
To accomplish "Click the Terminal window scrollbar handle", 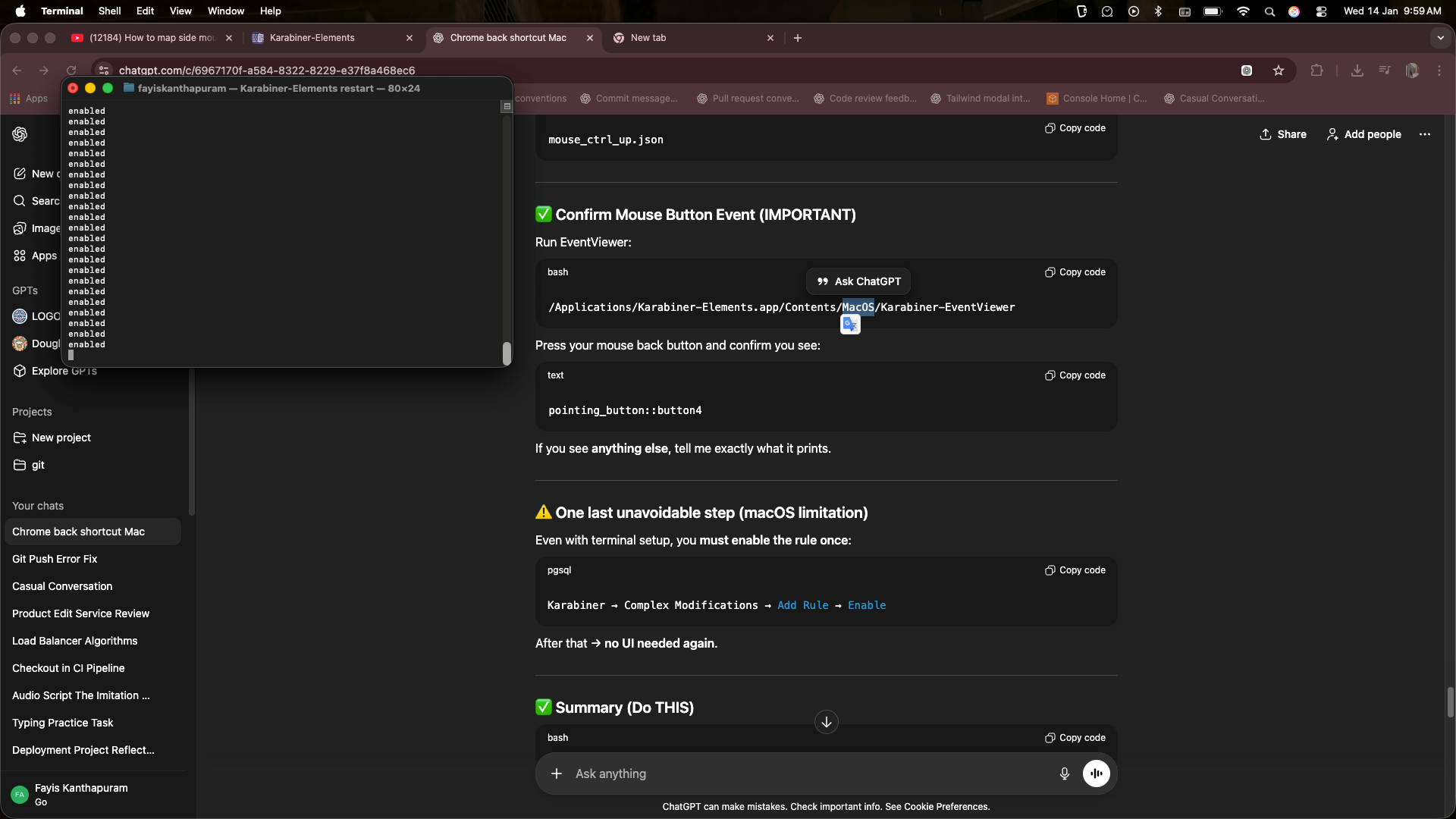I will (507, 353).
